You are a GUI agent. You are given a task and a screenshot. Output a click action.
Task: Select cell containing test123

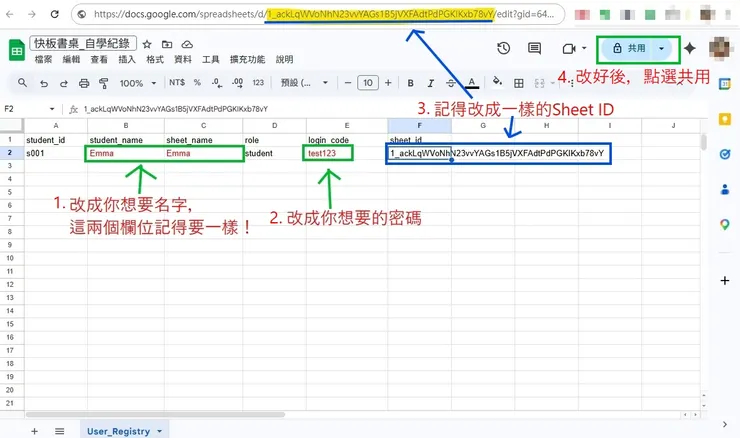[x=347, y=153]
